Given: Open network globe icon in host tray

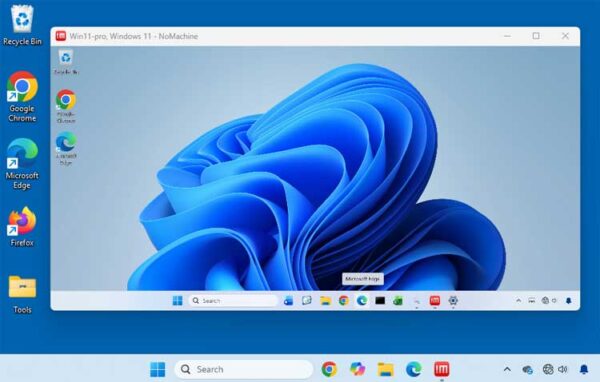Looking at the screenshot, I should tap(548, 369).
